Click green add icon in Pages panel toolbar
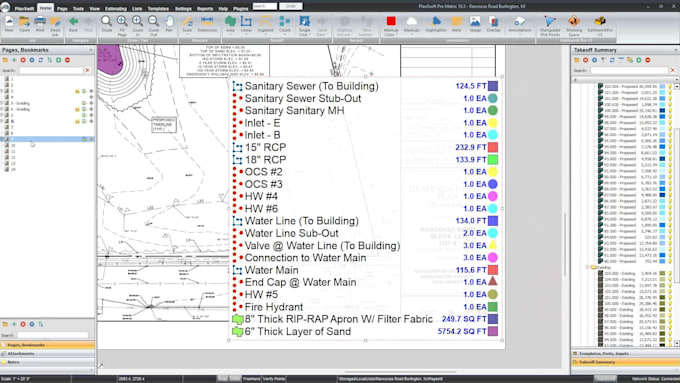This screenshot has height=383, width=680. click(x=14, y=60)
